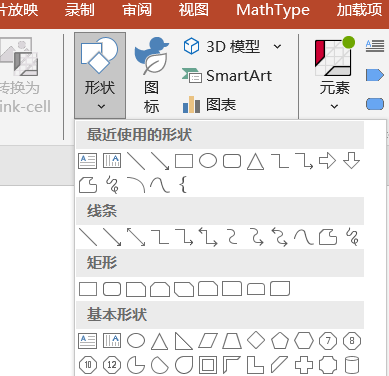This screenshot has width=389, height=376.
Task: Select the L-shape in 基本形状
Action: point(256,365)
